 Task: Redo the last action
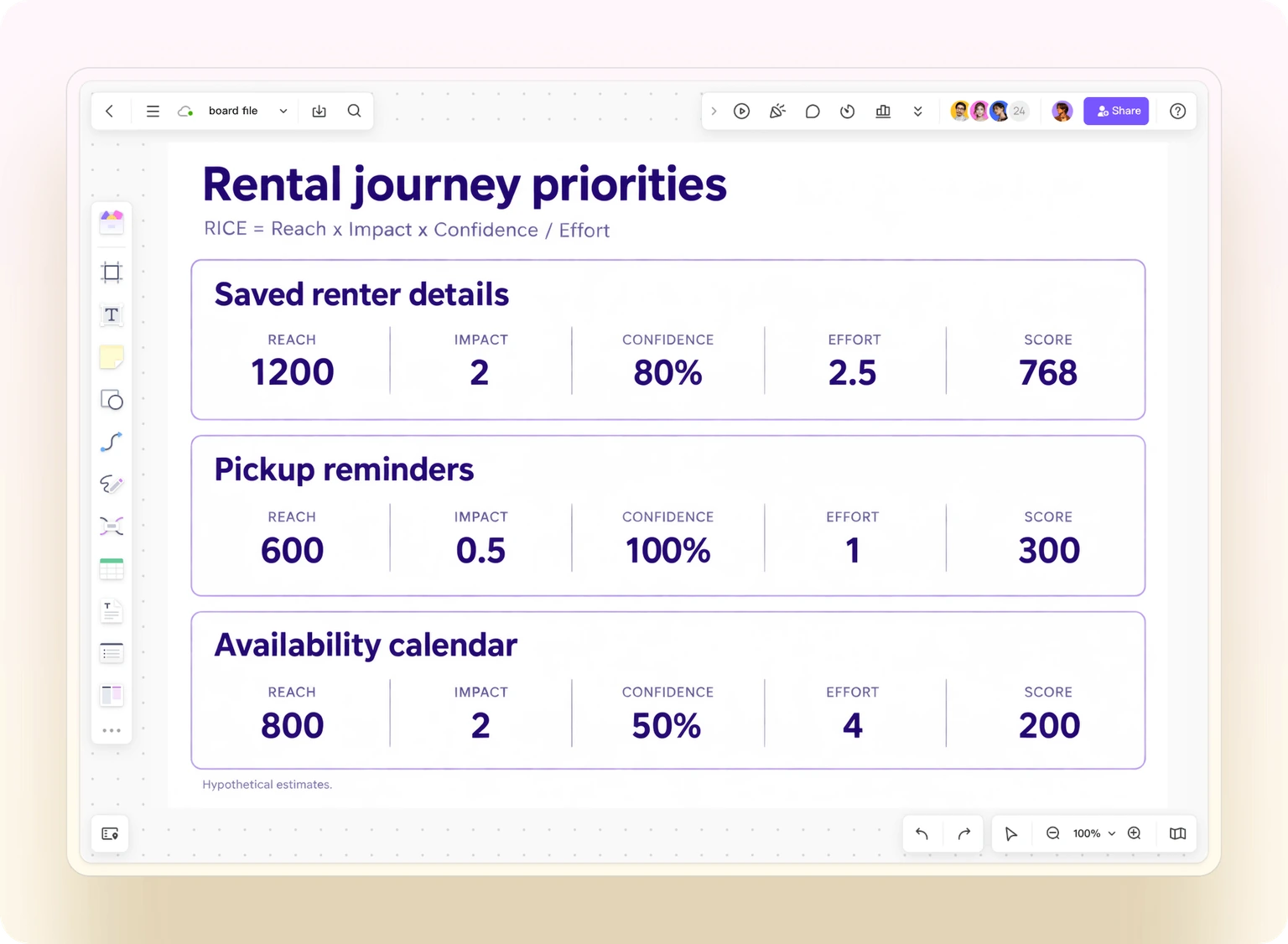(964, 833)
